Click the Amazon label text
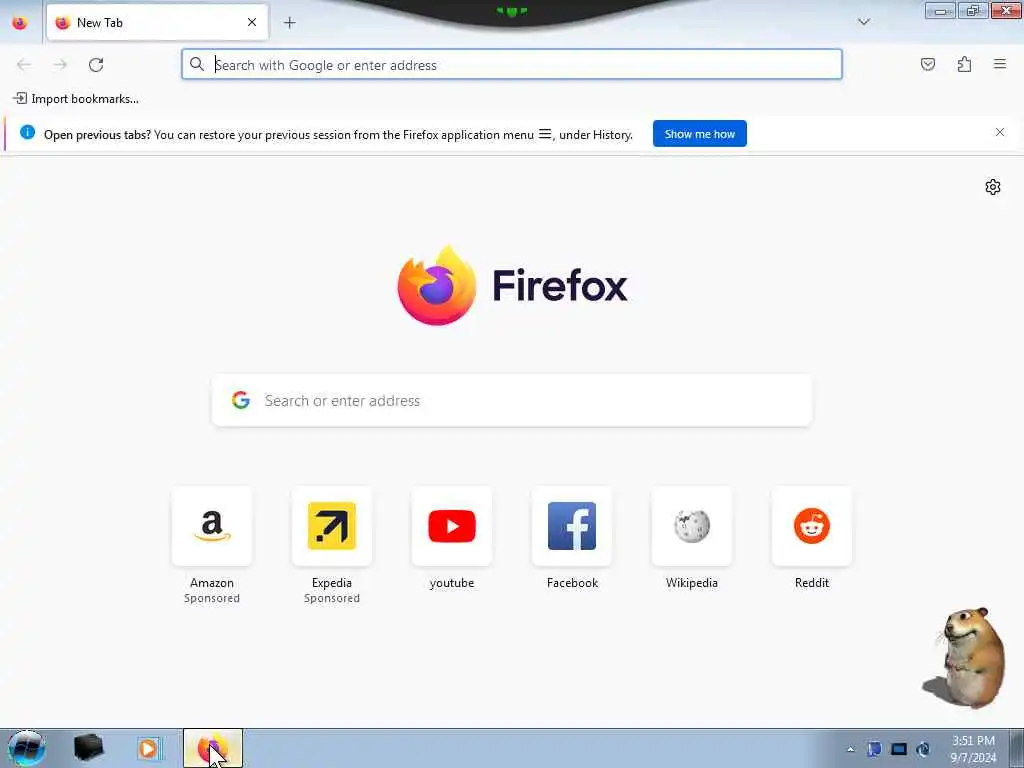The width and height of the screenshot is (1024, 768). (212, 583)
